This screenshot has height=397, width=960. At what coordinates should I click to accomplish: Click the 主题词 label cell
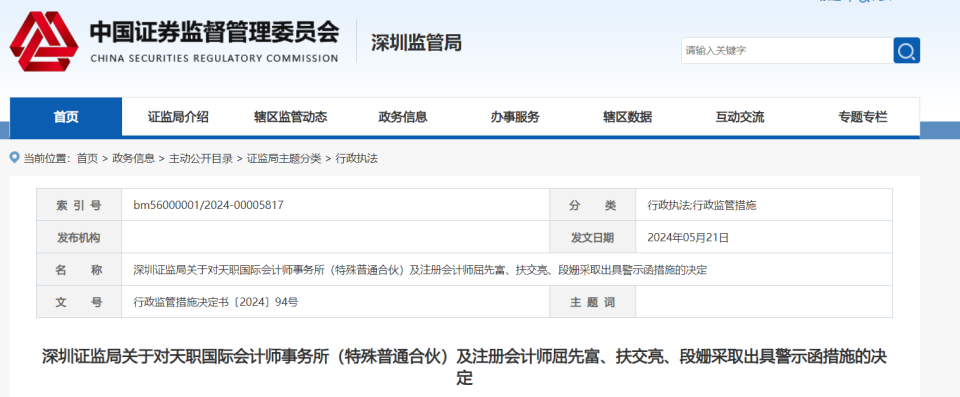click(x=593, y=302)
